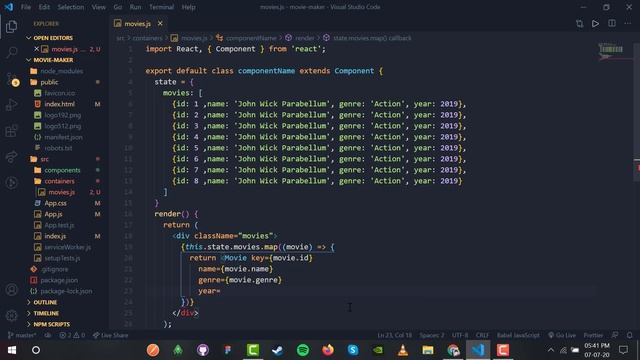
Task: Open package.json in the explorer
Action: point(59,280)
